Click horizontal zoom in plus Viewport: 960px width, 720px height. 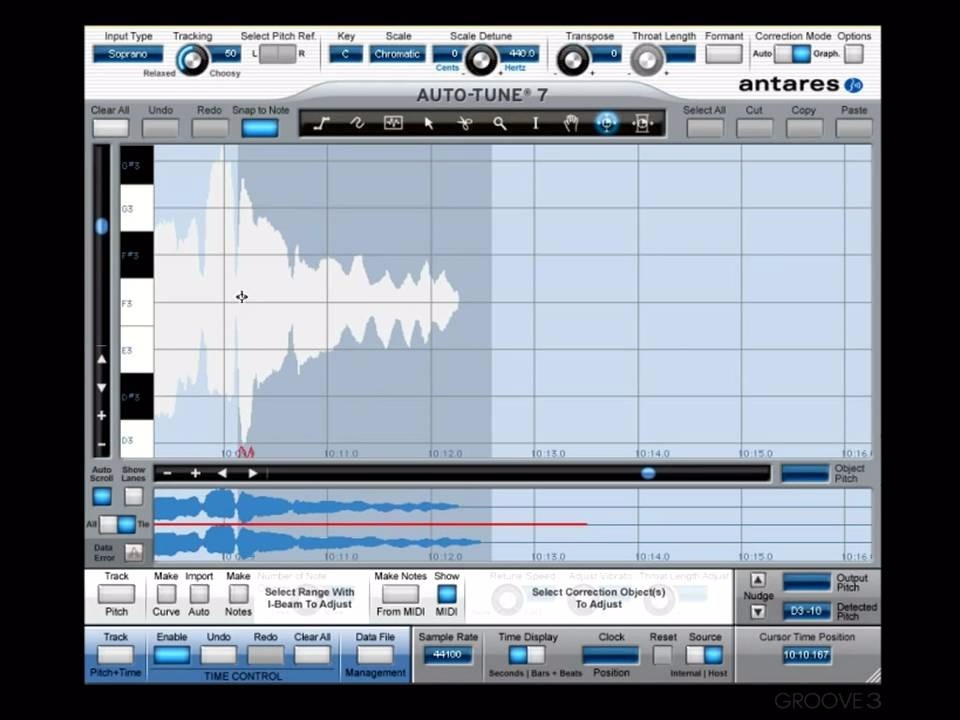coord(195,473)
